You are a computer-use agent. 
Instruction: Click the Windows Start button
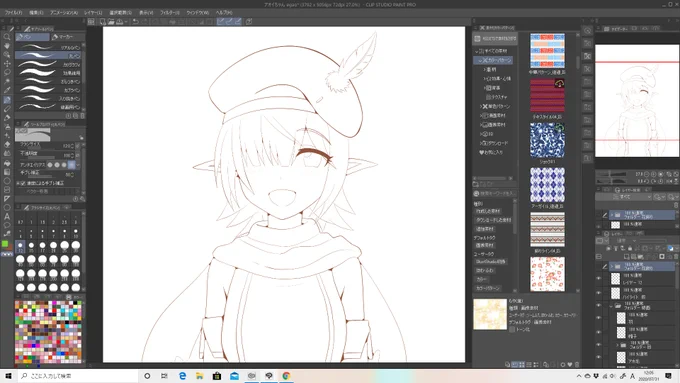coord(8,376)
